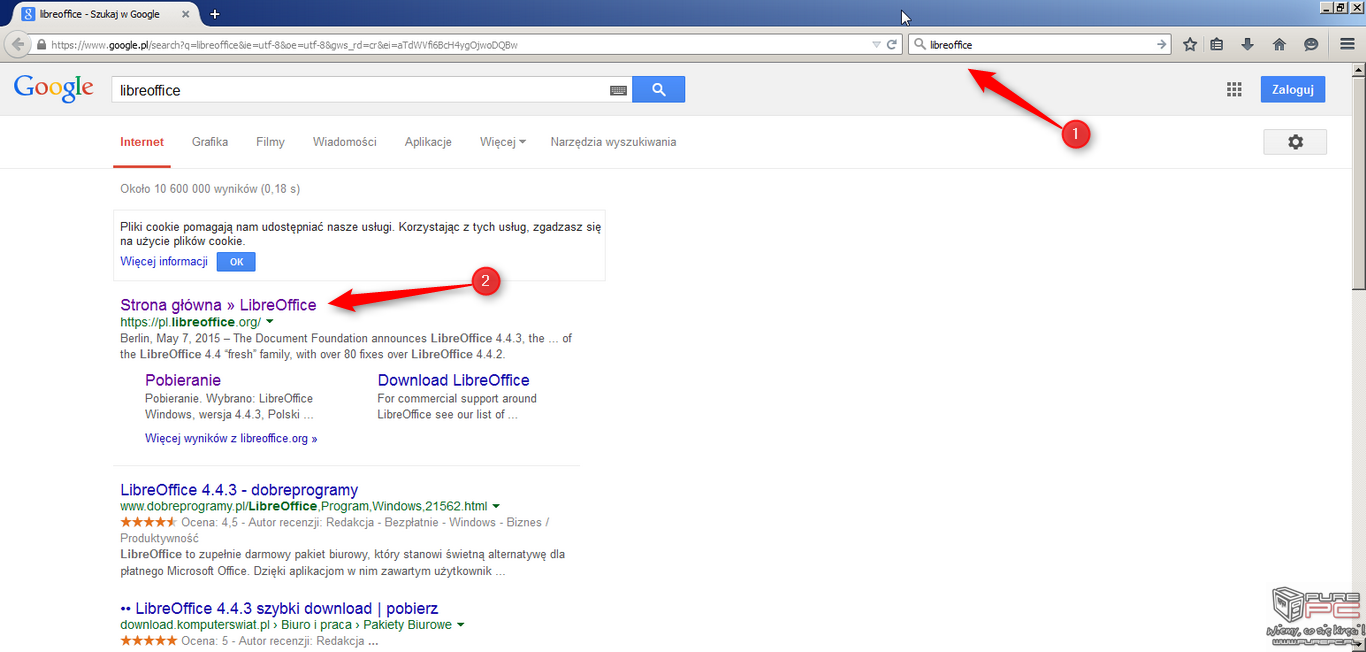Click Więcej wyników z libreoffice.org link
The height and width of the screenshot is (652, 1366).
pos(231,438)
